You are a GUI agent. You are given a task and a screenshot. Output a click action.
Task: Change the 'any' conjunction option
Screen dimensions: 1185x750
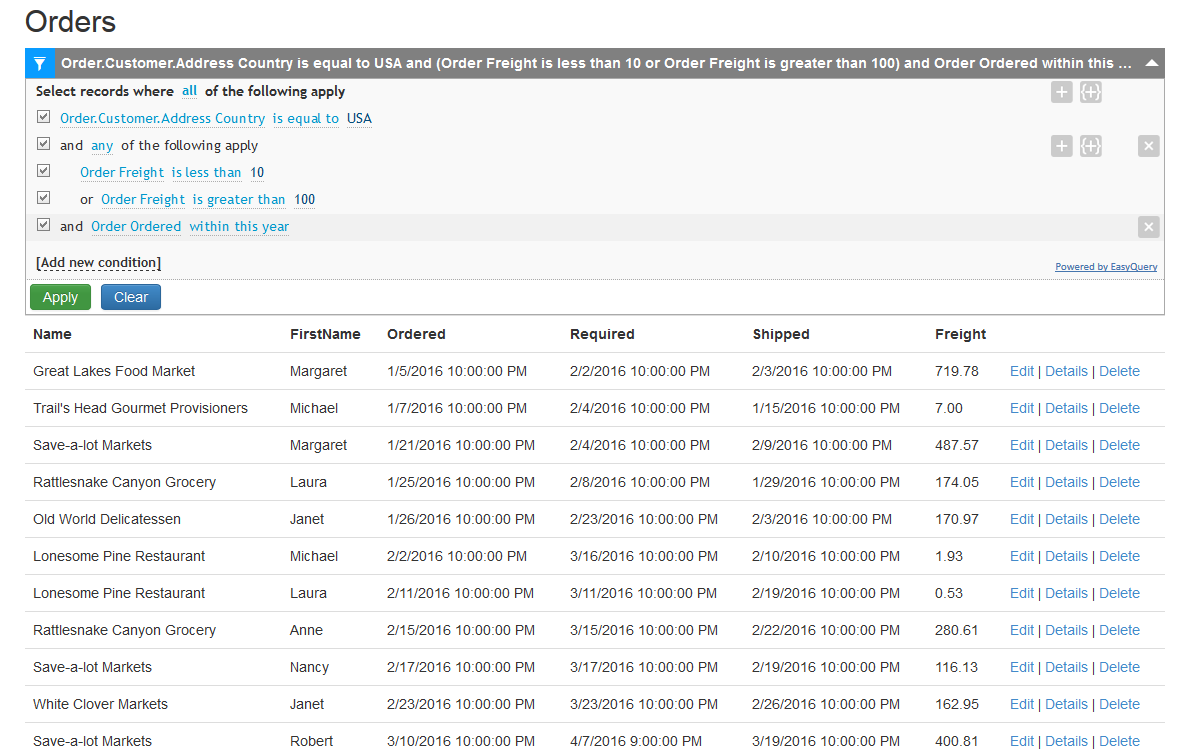click(101, 145)
